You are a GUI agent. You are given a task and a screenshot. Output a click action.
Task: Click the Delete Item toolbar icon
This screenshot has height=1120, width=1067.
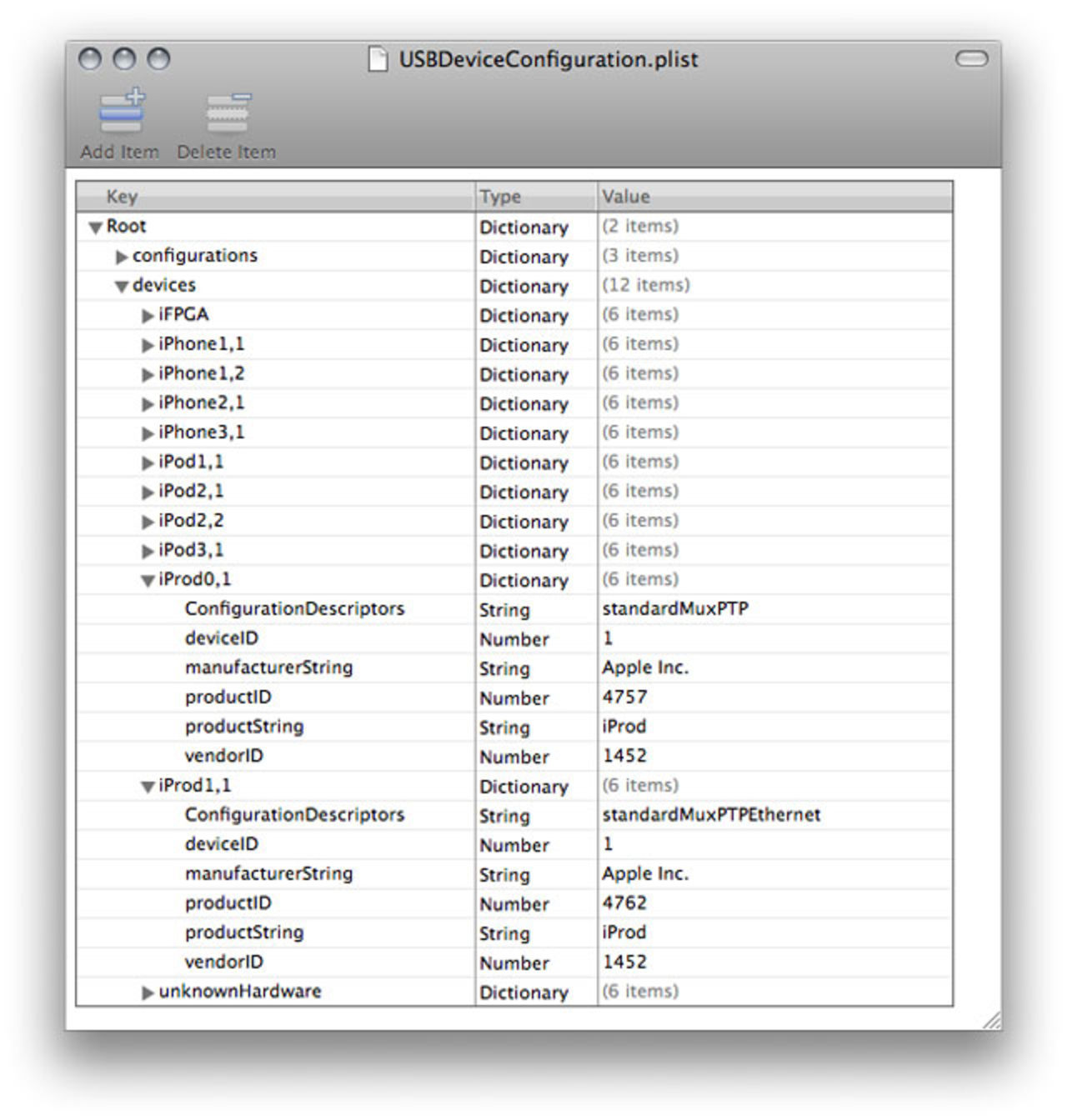(228, 112)
